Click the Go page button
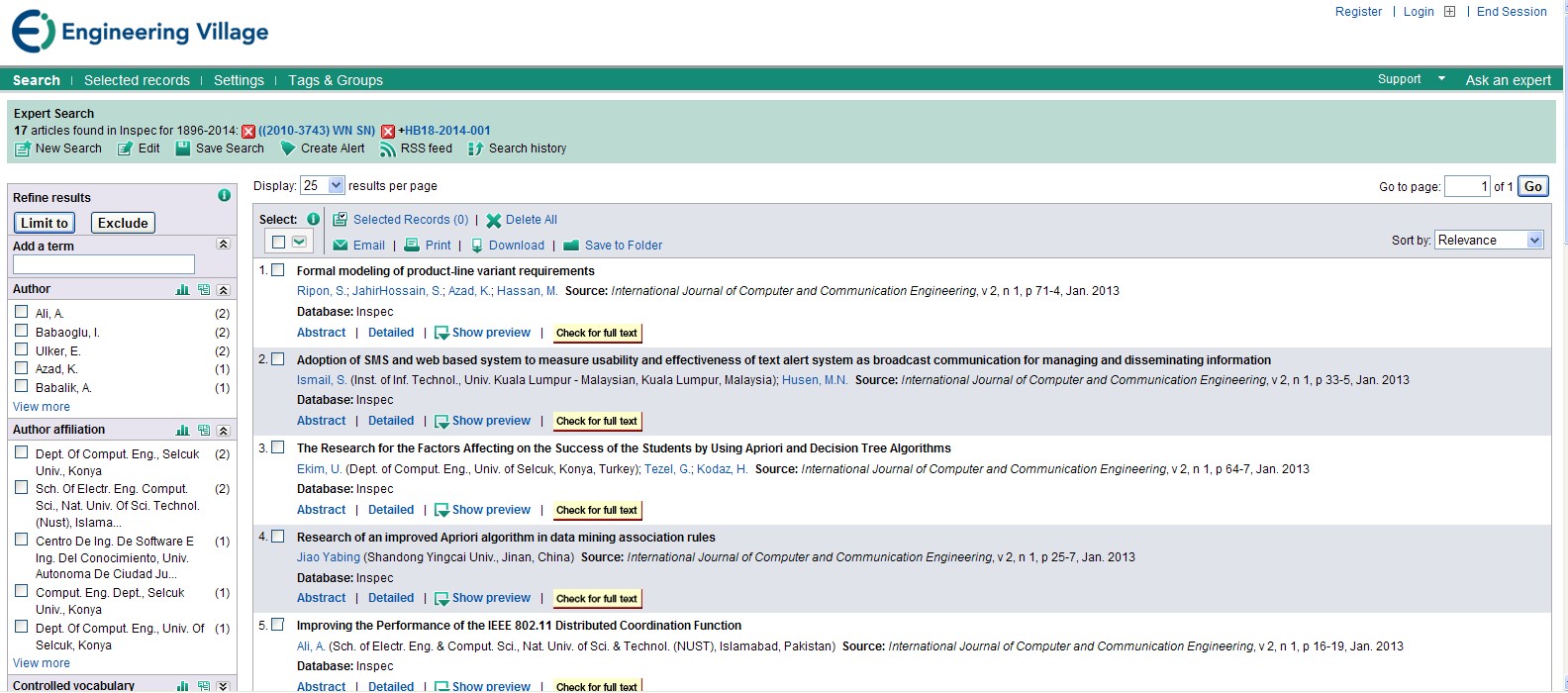Viewport: 1568px width, 693px height. pyautogui.click(x=1533, y=186)
